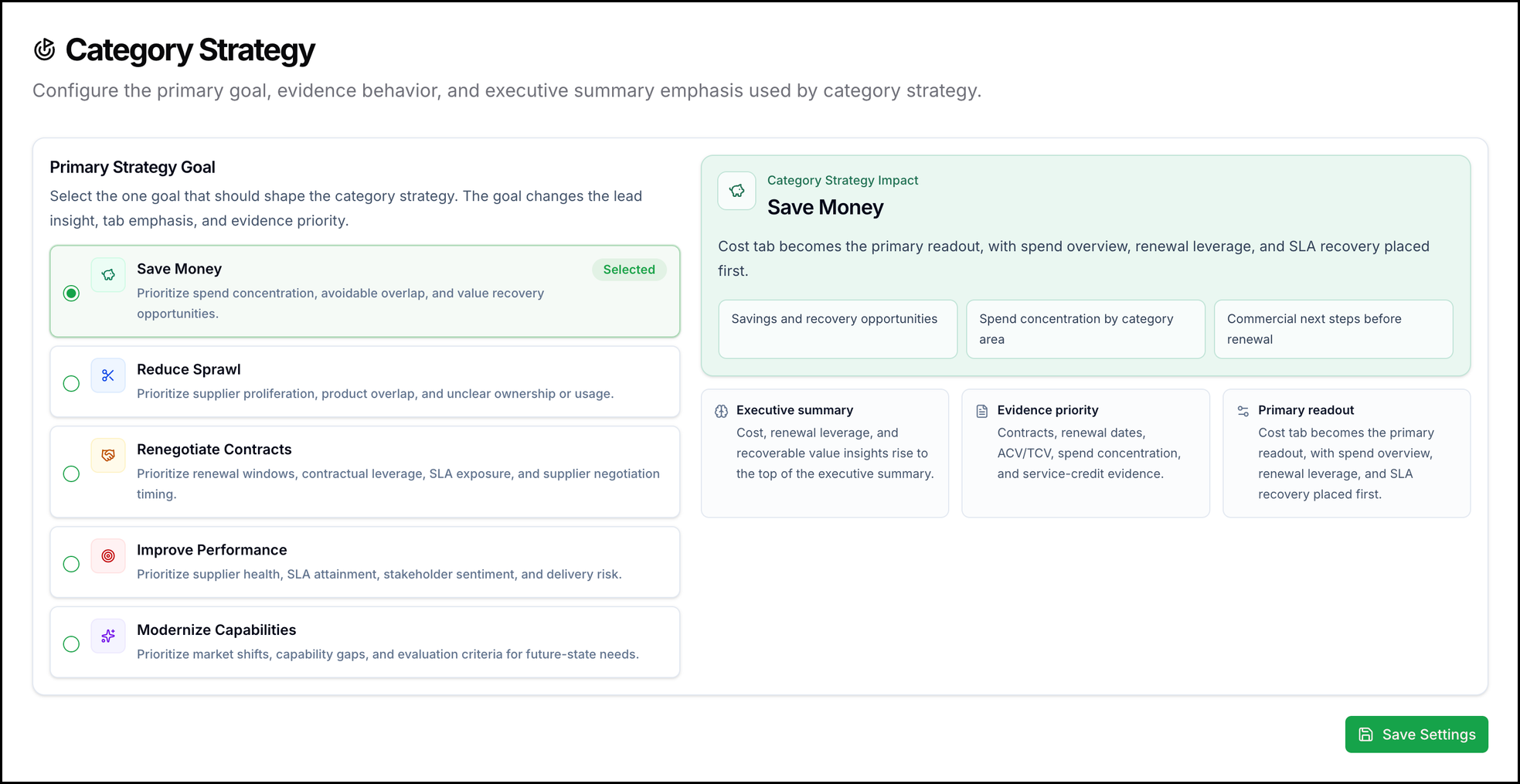Image resolution: width=1520 pixels, height=784 pixels.
Task: Click the Renegotiate Contracts option title
Action: pos(214,450)
